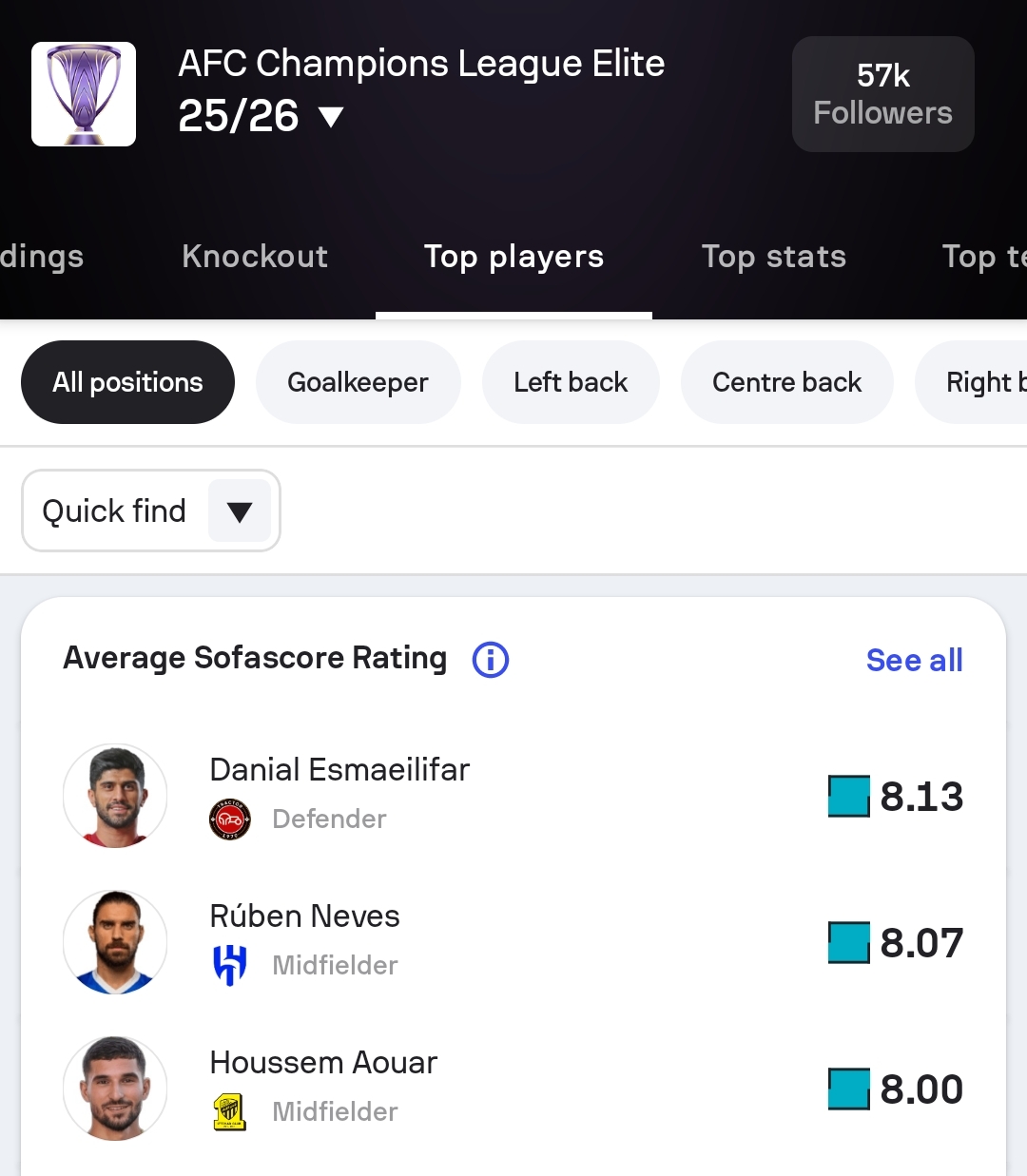Select the All positions filter
1027x1176 pixels.
127,382
